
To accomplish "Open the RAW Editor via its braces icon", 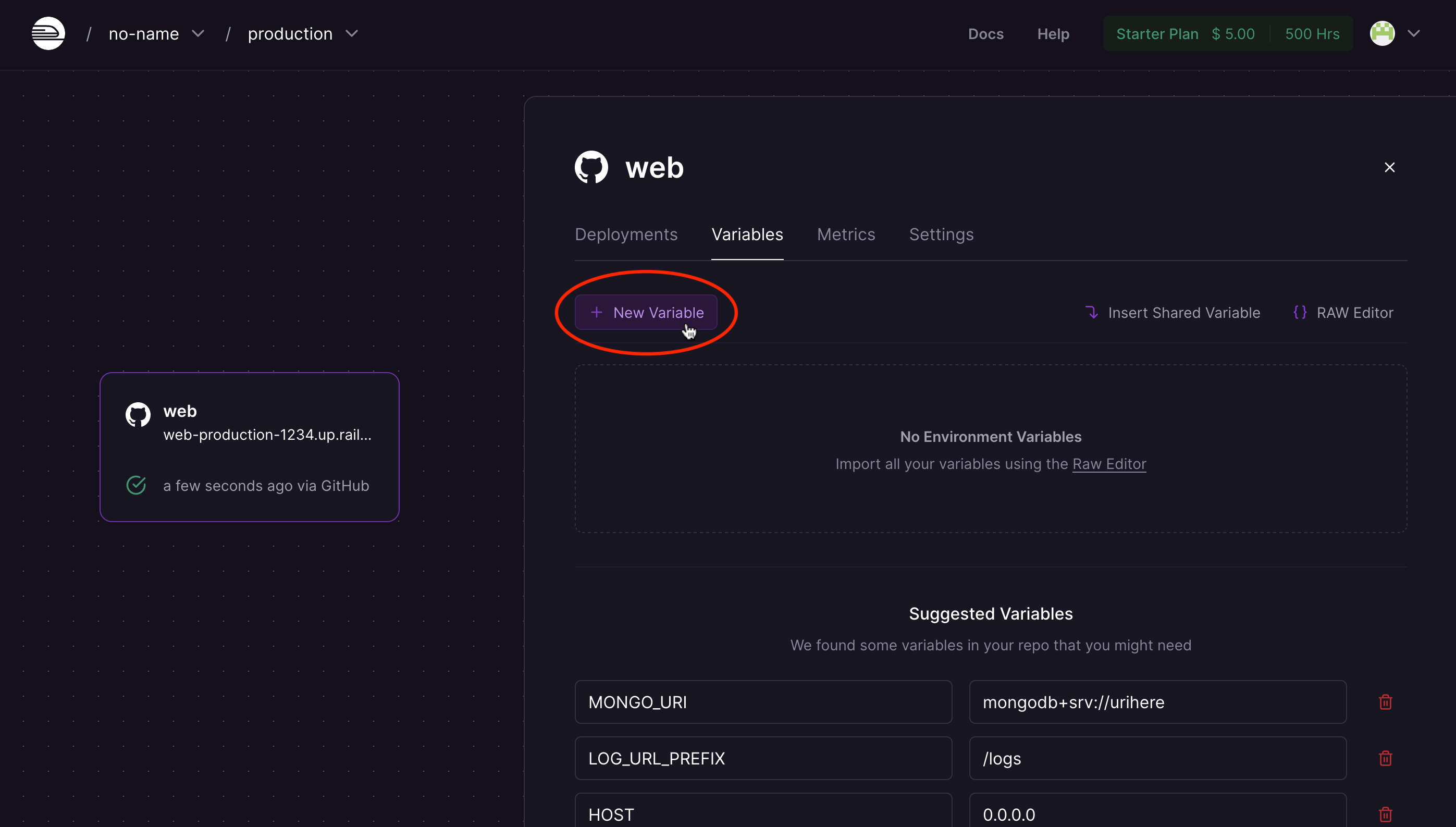I will (x=1300, y=312).
